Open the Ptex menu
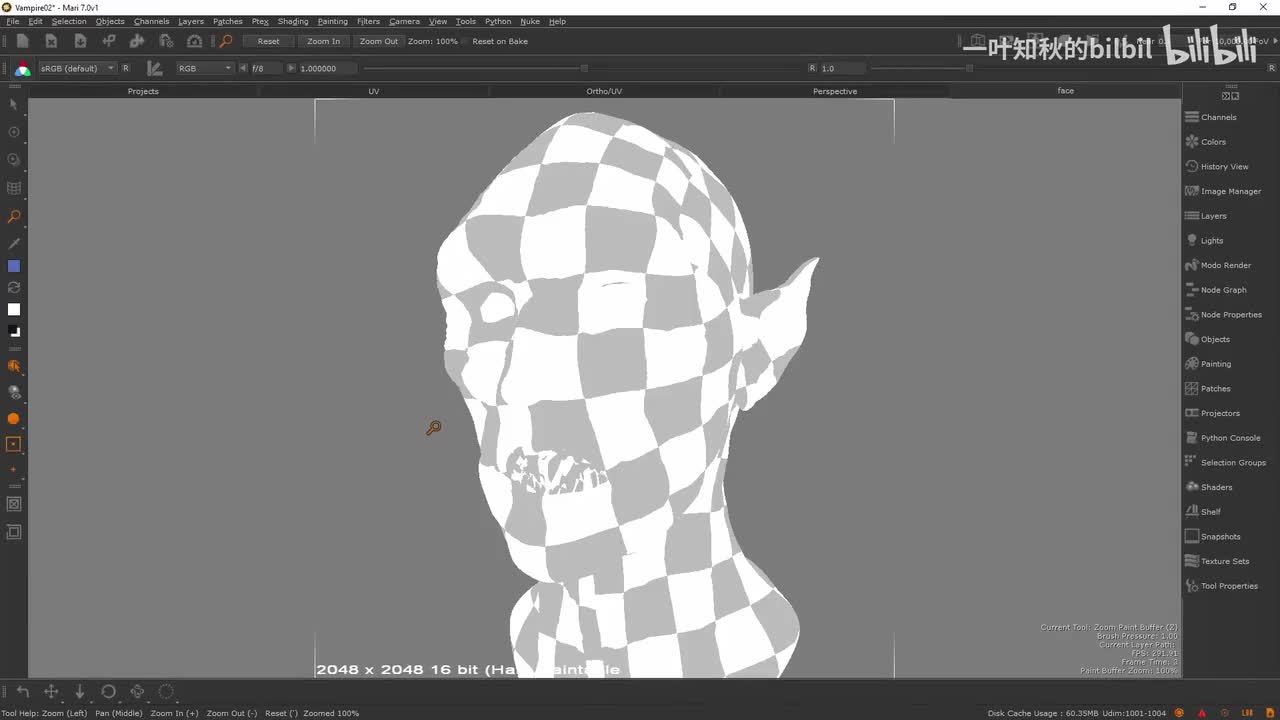 coord(260,21)
